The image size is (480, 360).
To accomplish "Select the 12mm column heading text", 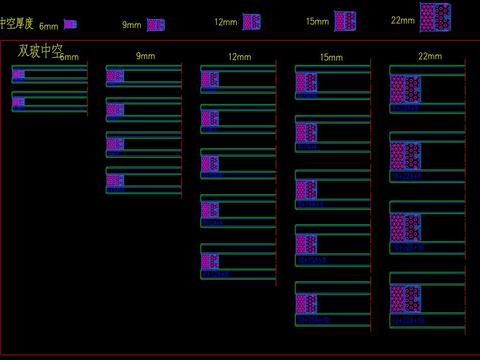I will (240, 57).
